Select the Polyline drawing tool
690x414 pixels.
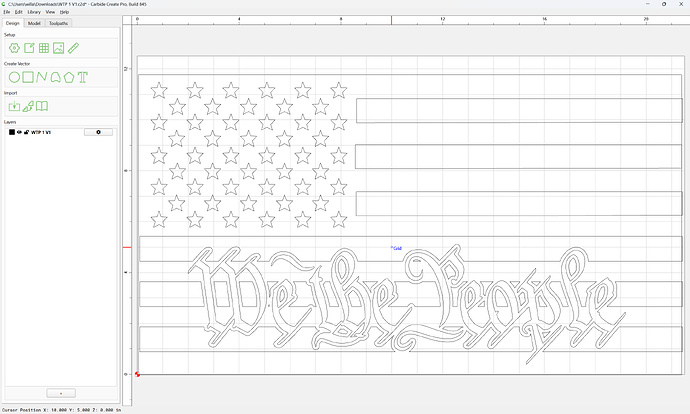pos(41,77)
